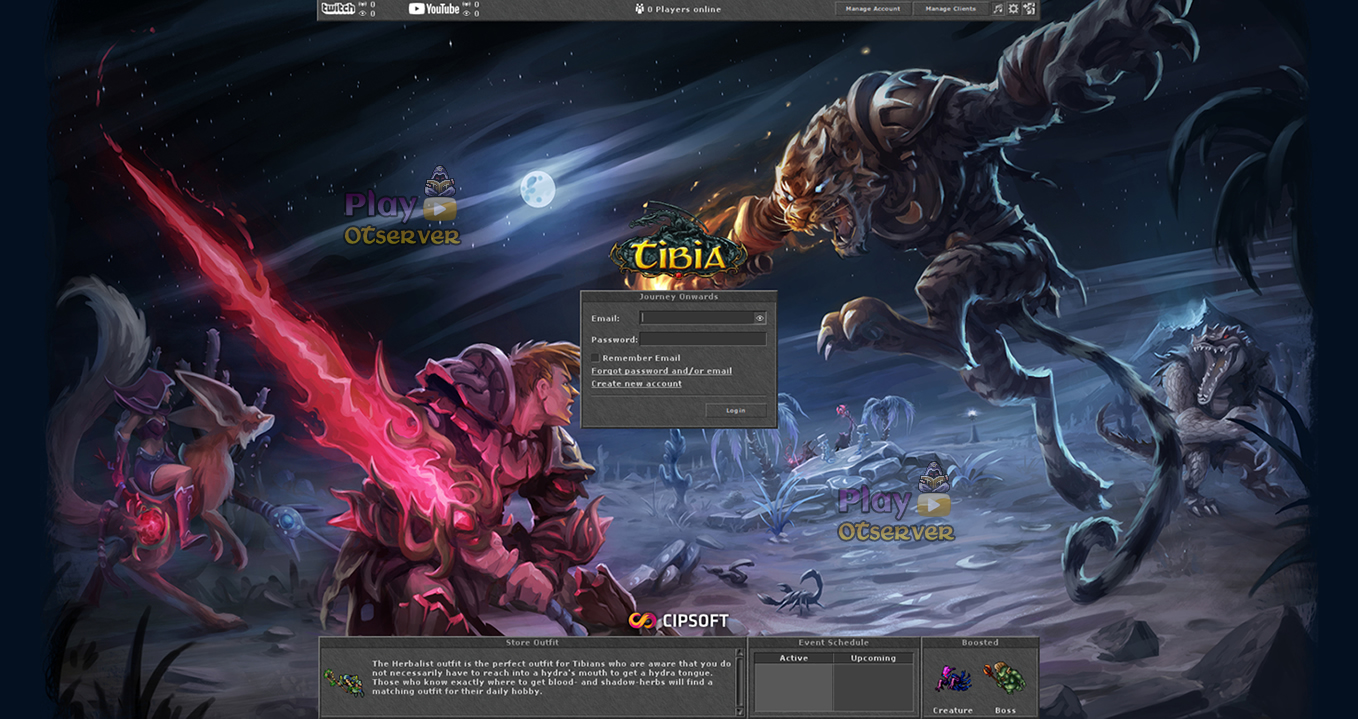The height and width of the screenshot is (719, 1358).
Task: Click Manage Clients button
Action: pyautogui.click(x=951, y=9)
